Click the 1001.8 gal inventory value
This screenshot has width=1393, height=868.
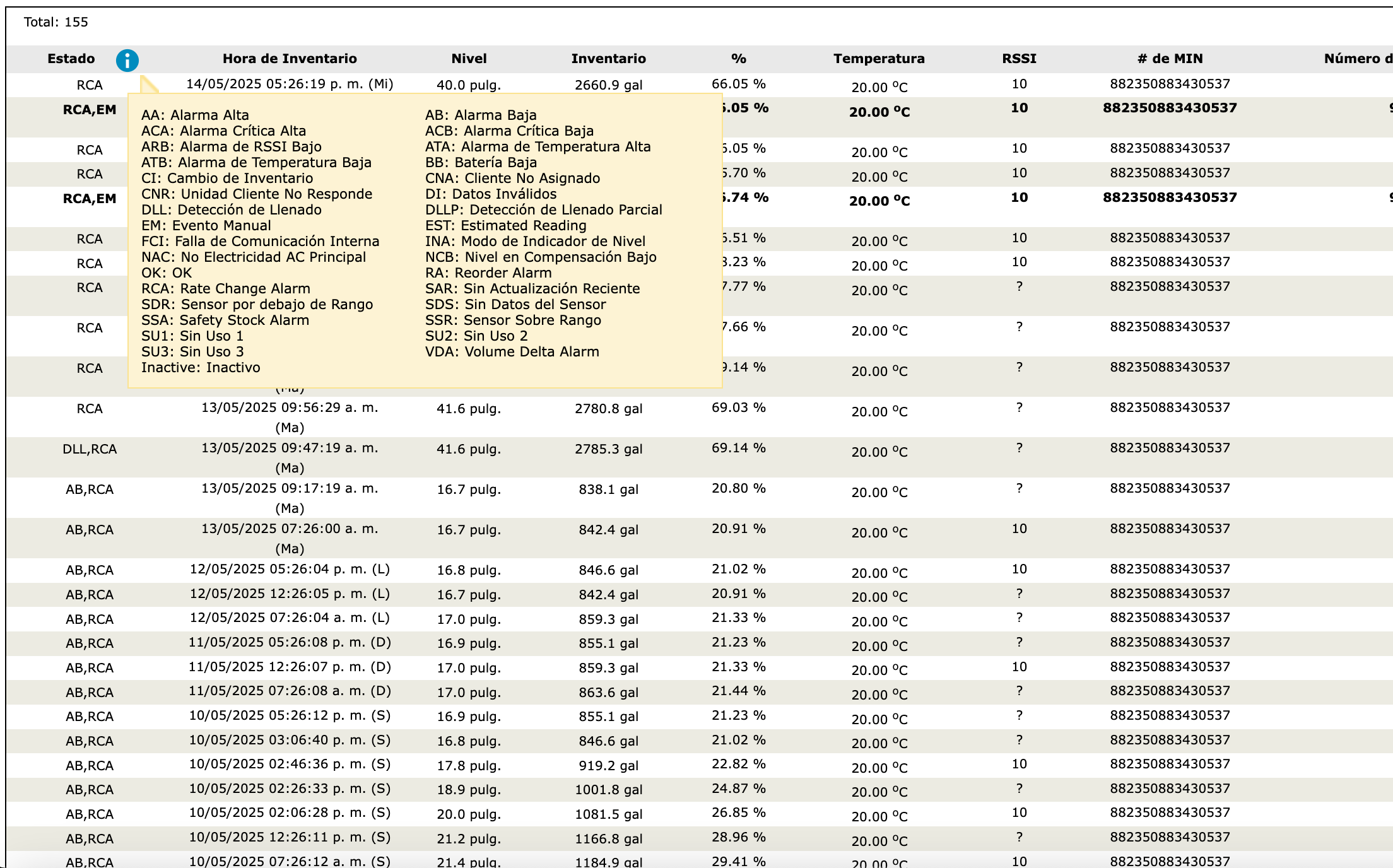click(x=609, y=790)
